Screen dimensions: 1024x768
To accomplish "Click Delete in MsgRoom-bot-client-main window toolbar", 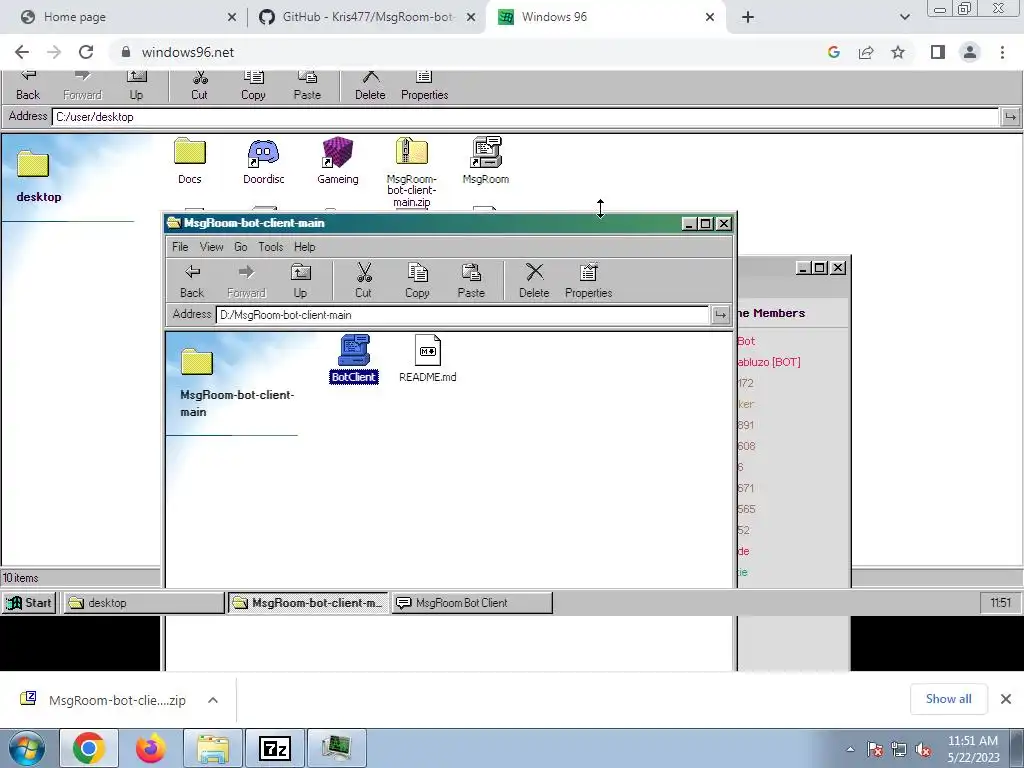I will pos(534,281).
